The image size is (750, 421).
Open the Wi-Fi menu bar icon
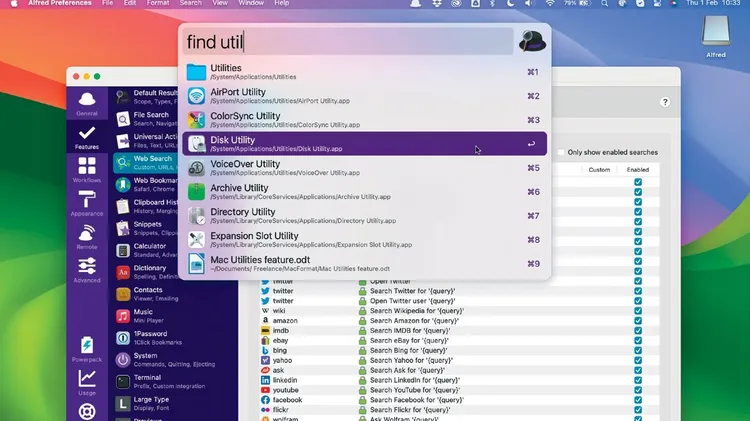click(x=550, y=3)
